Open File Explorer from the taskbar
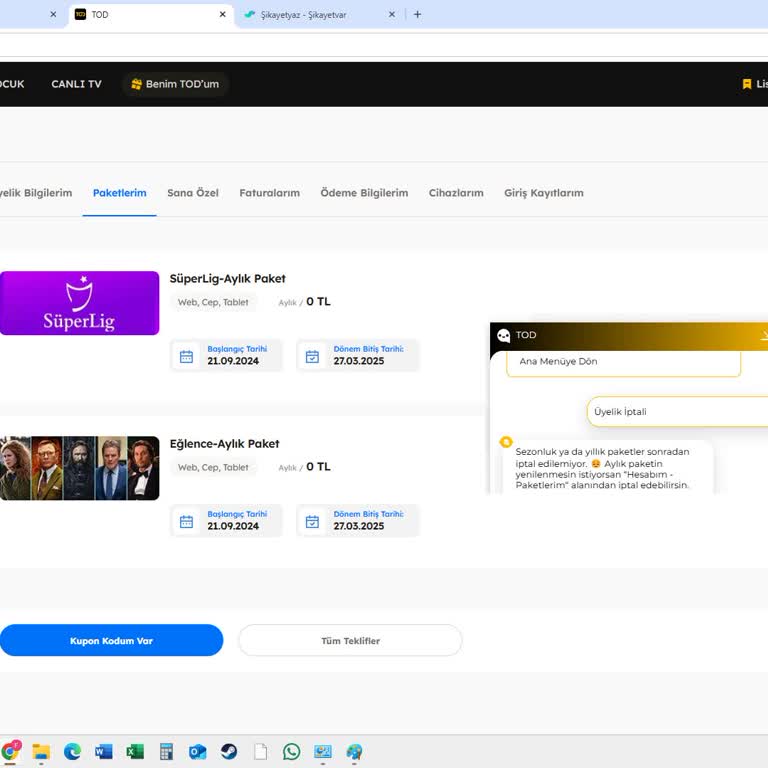 [41, 751]
